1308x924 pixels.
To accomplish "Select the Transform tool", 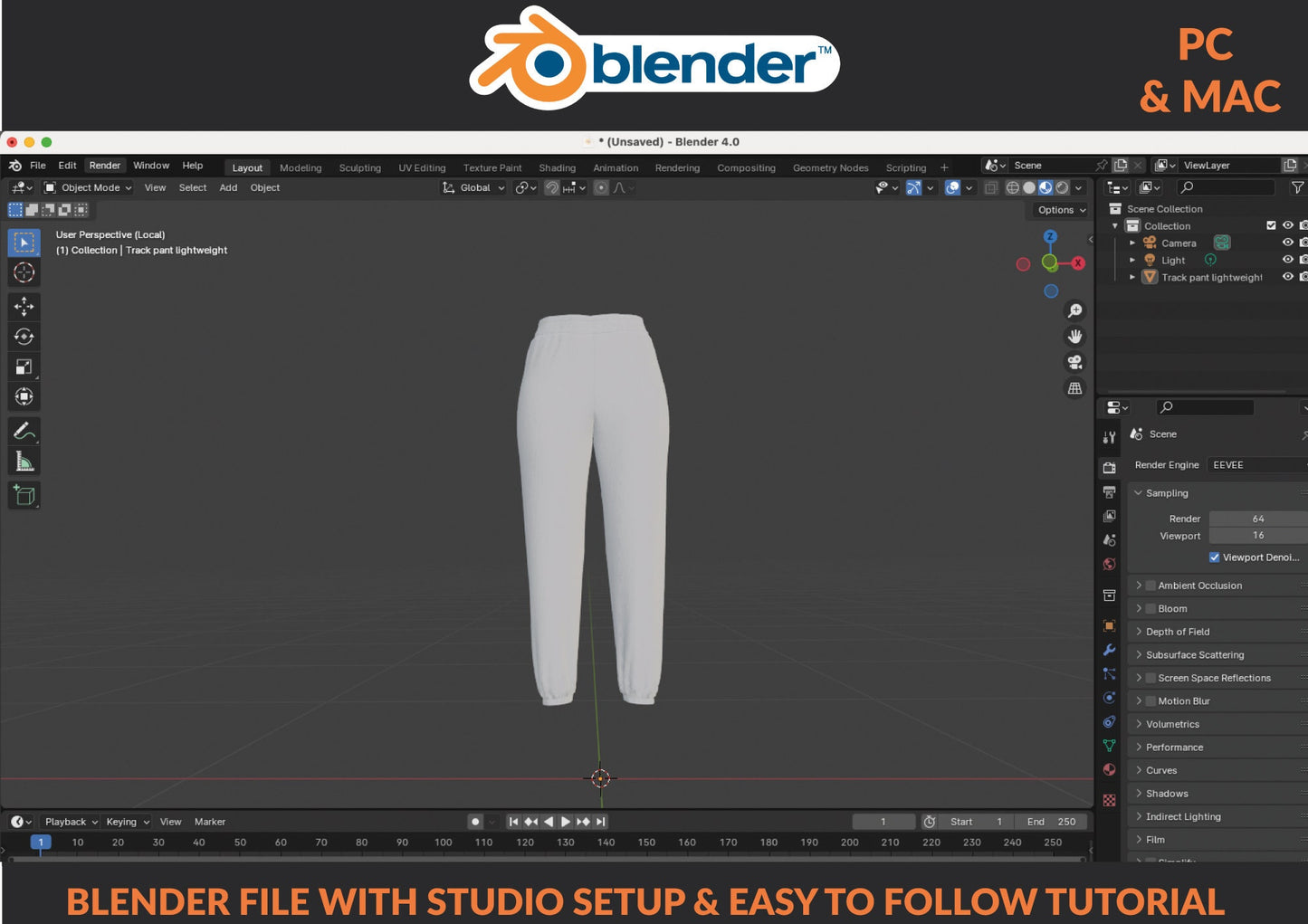I will coord(24,396).
